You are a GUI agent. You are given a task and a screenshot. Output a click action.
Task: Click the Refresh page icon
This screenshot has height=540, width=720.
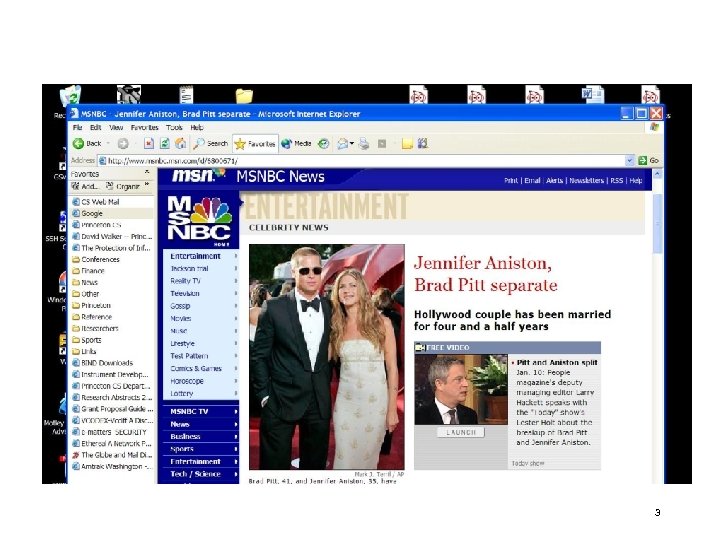point(164,144)
